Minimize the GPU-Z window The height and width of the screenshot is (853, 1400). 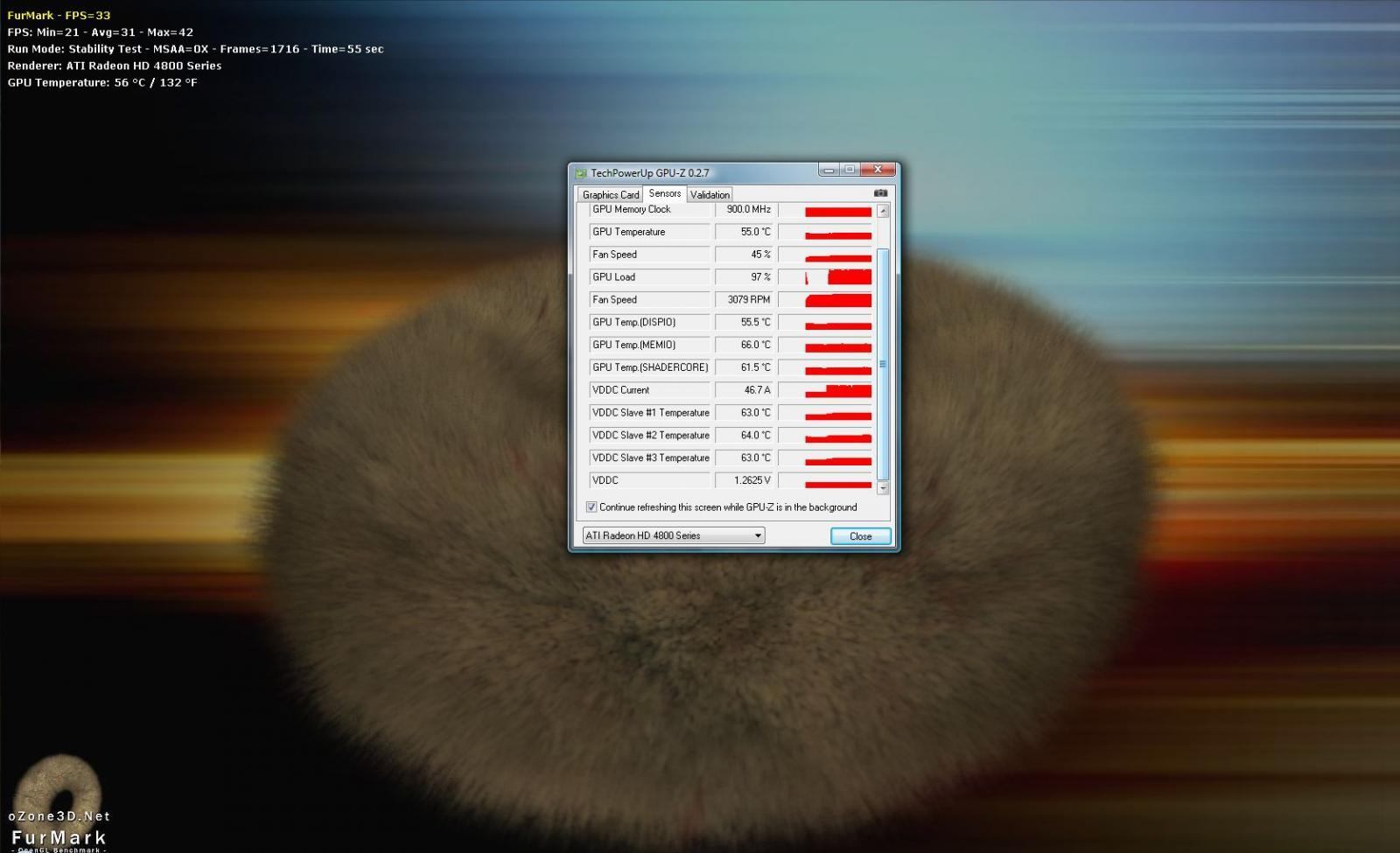(829, 170)
